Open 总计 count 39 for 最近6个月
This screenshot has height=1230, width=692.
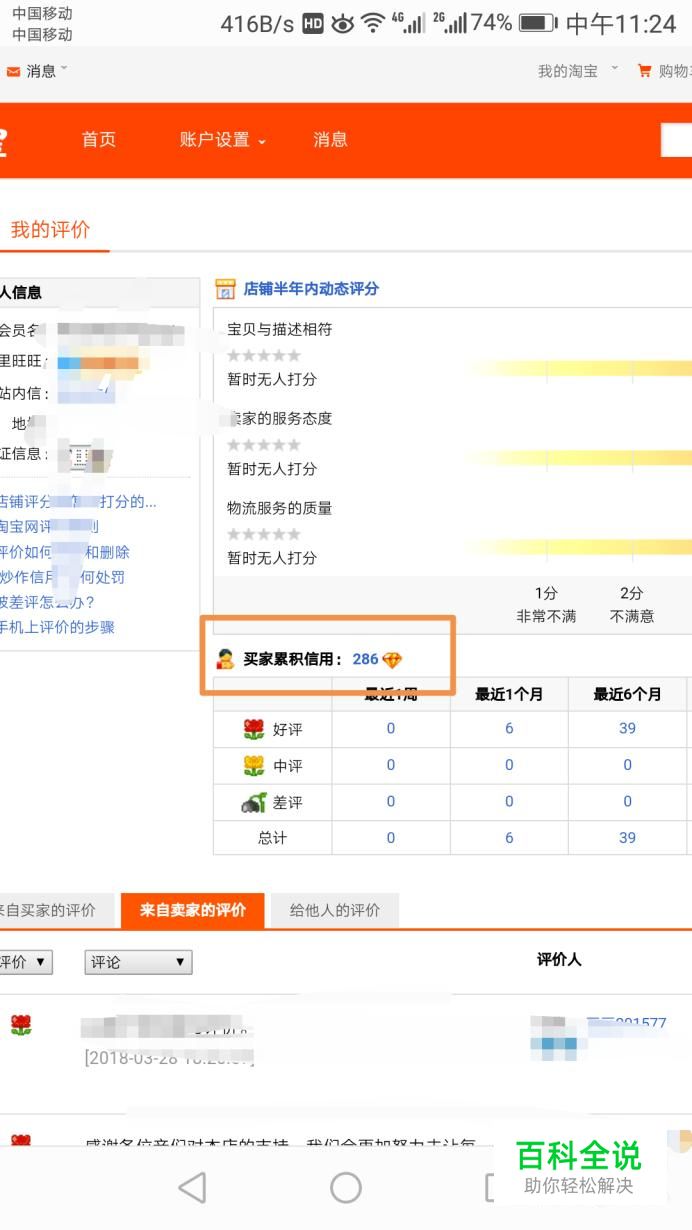click(627, 837)
